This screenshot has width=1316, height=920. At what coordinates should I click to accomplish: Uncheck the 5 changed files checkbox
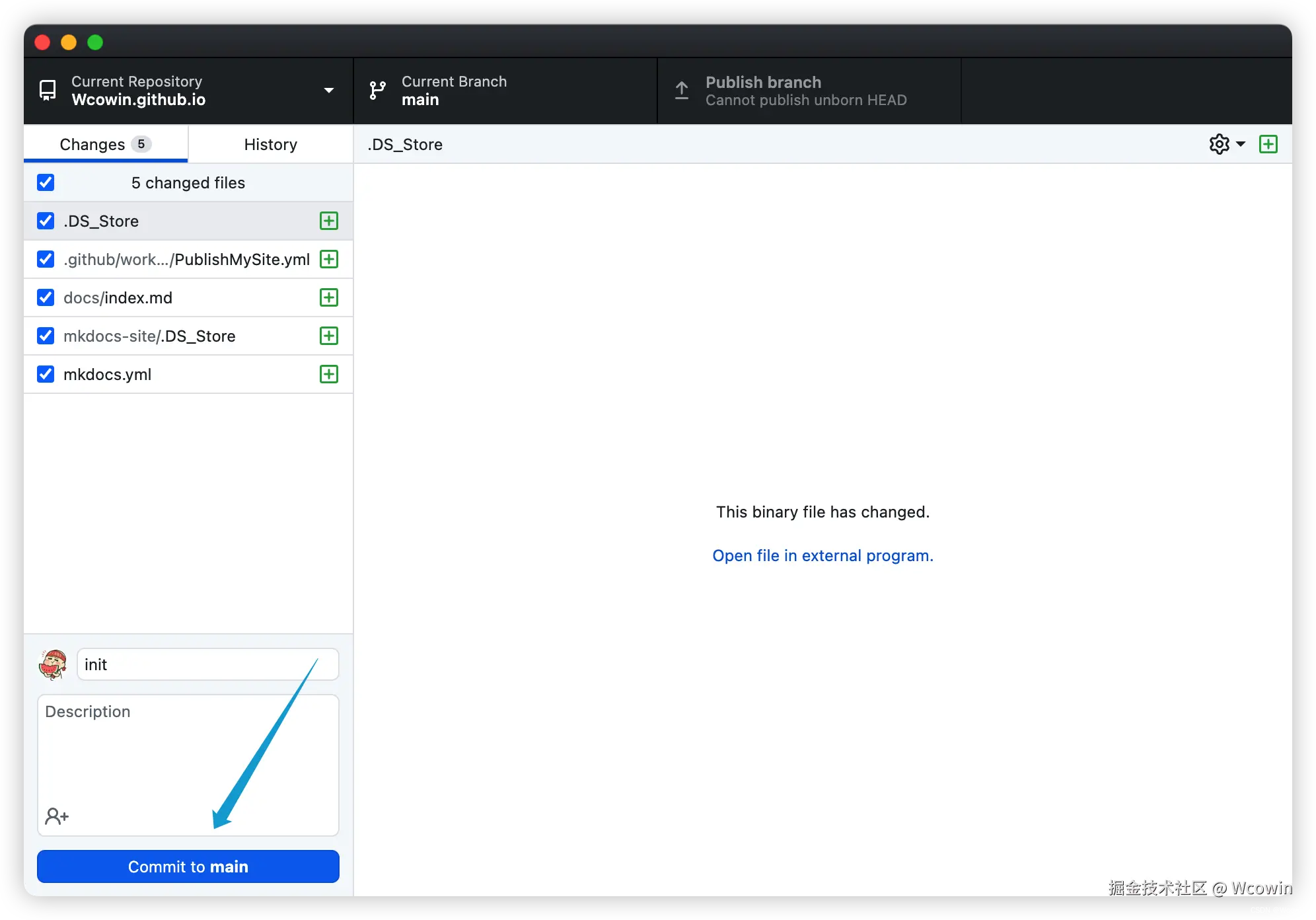46,182
